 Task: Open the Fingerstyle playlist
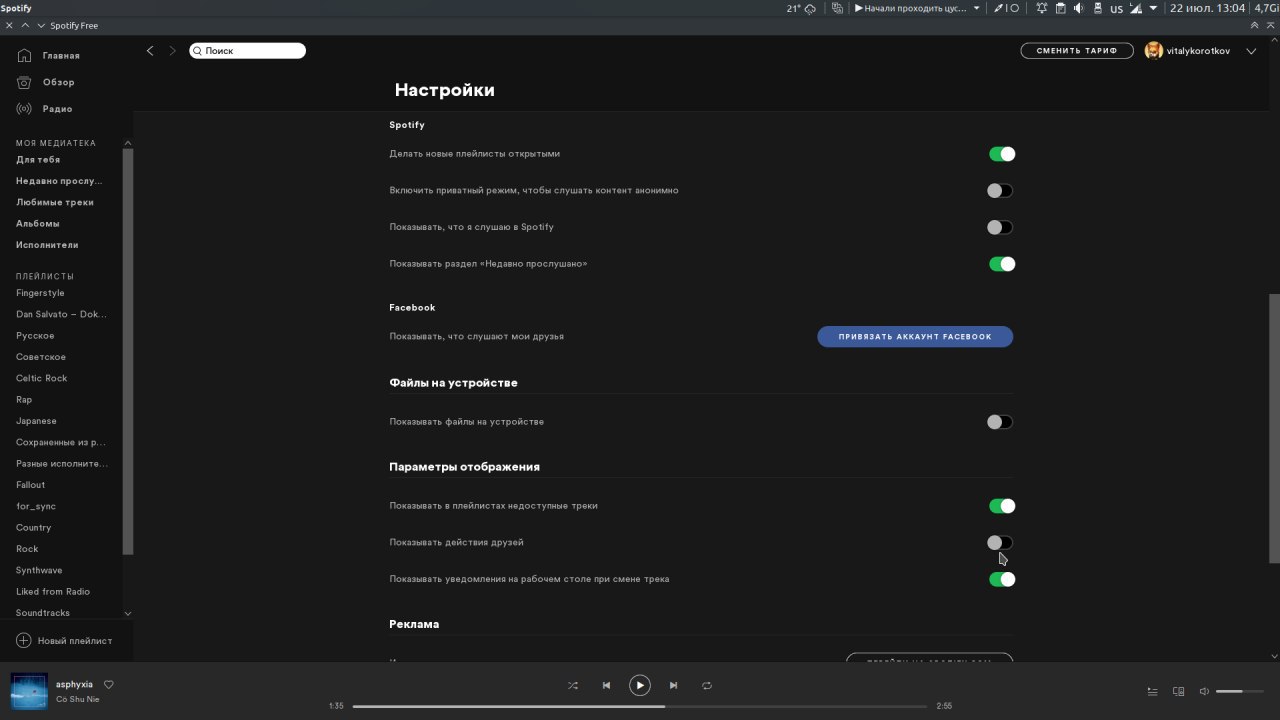click(x=40, y=293)
